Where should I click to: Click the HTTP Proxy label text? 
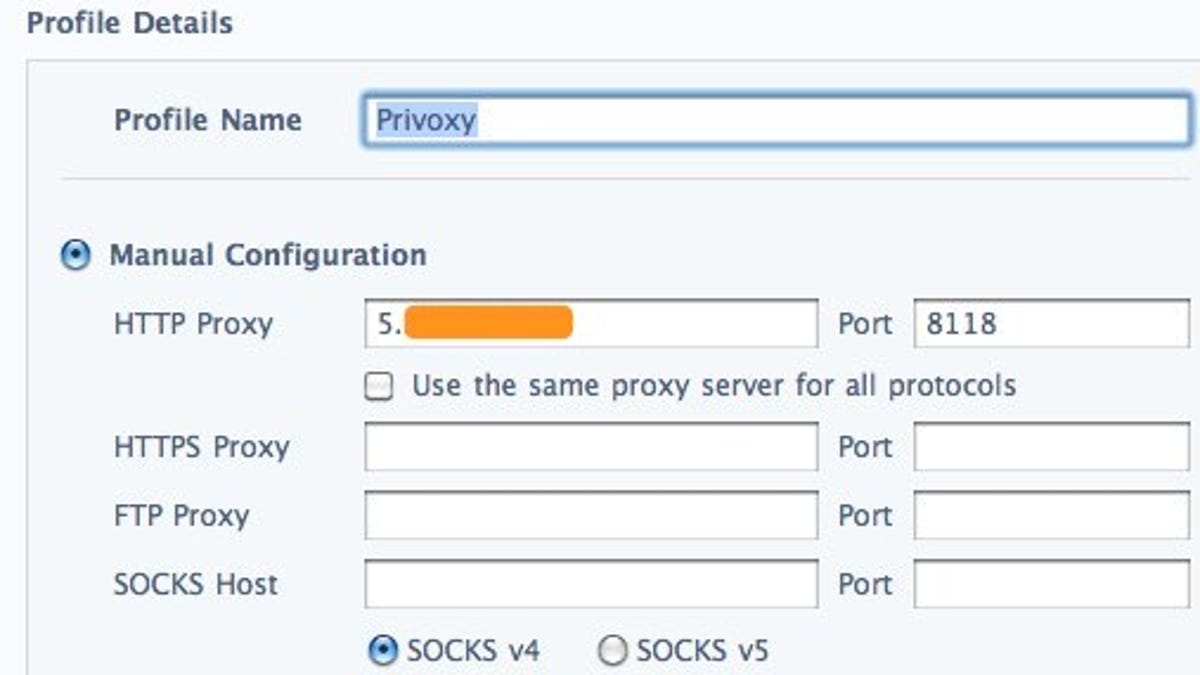coord(193,324)
